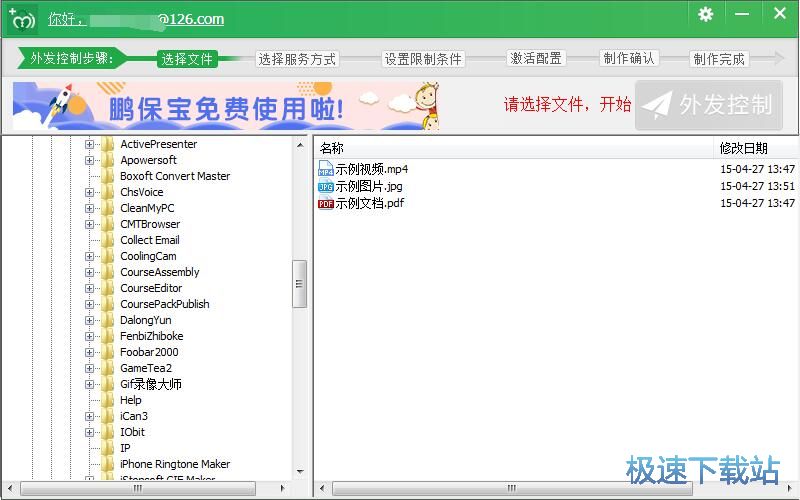The image size is (800, 500).
Task: Click the DalongYun folder icon
Action: [107, 320]
